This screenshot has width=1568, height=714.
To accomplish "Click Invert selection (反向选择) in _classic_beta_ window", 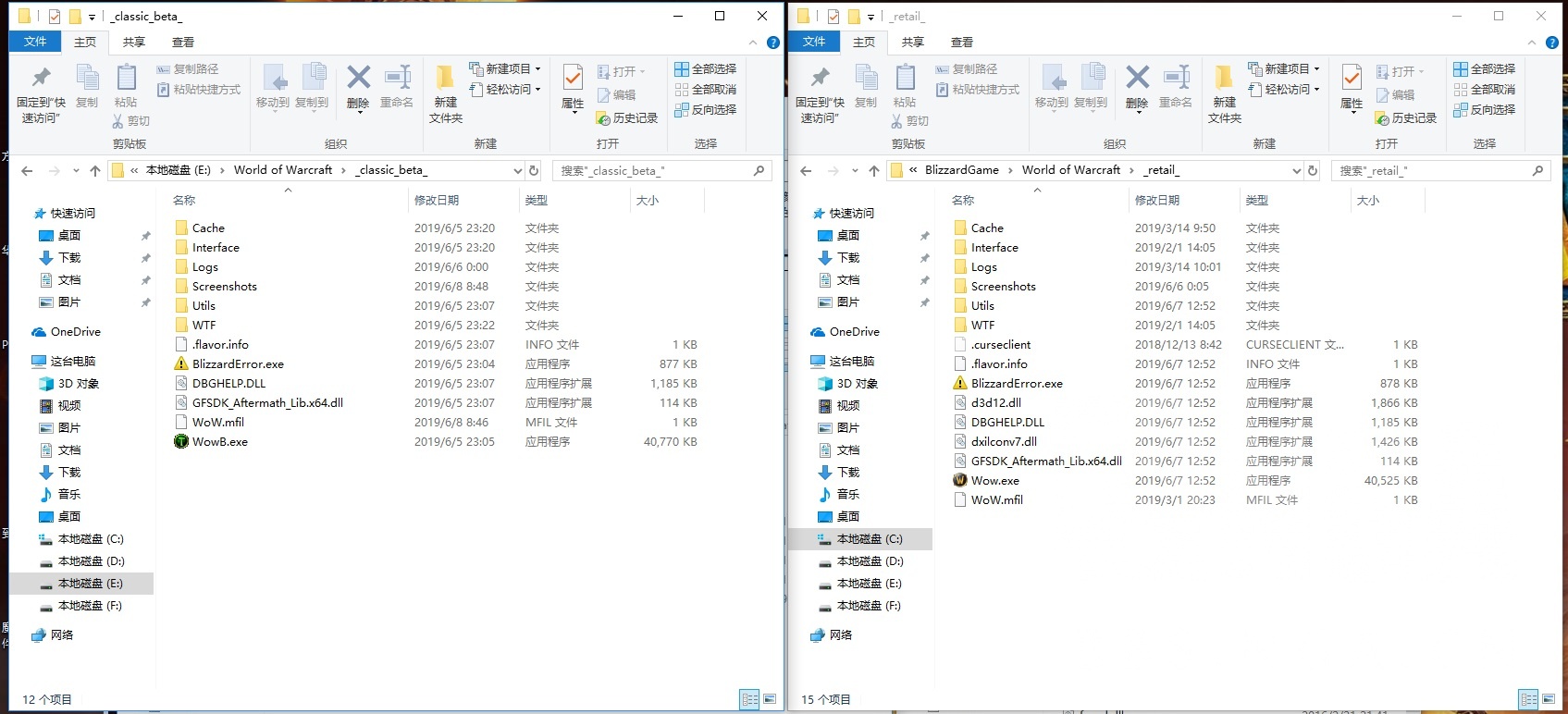I will tap(706, 110).
